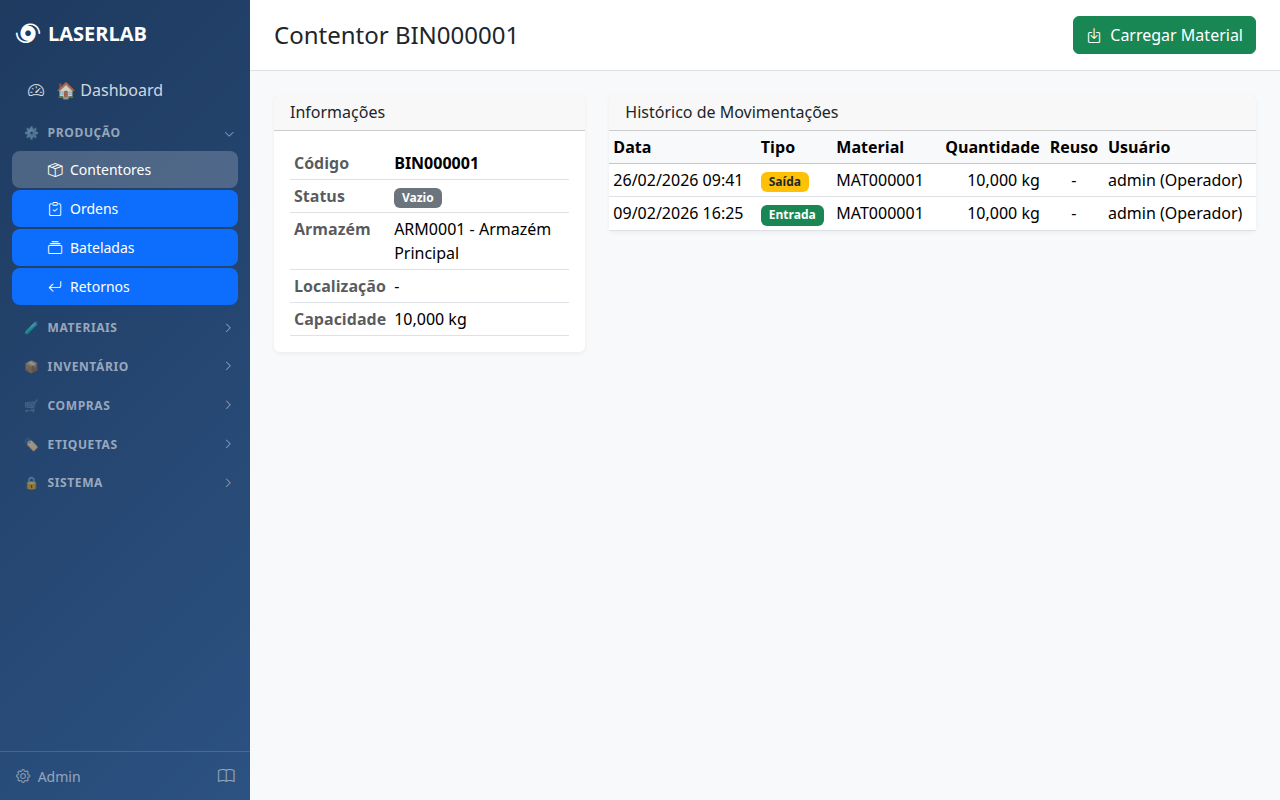Open documentation via book icon
Image resolution: width=1280 pixels, height=800 pixels.
point(226,776)
